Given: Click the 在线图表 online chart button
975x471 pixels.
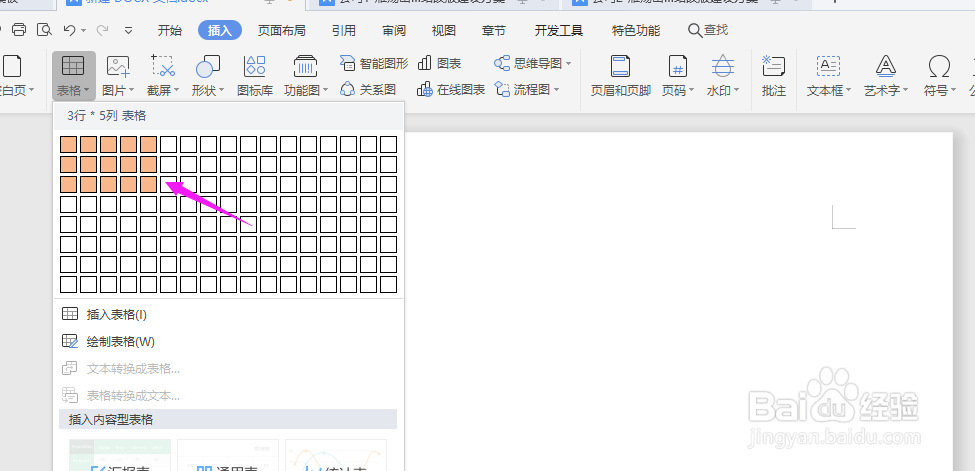Looking at the screenshot, I should pos(451,90).
